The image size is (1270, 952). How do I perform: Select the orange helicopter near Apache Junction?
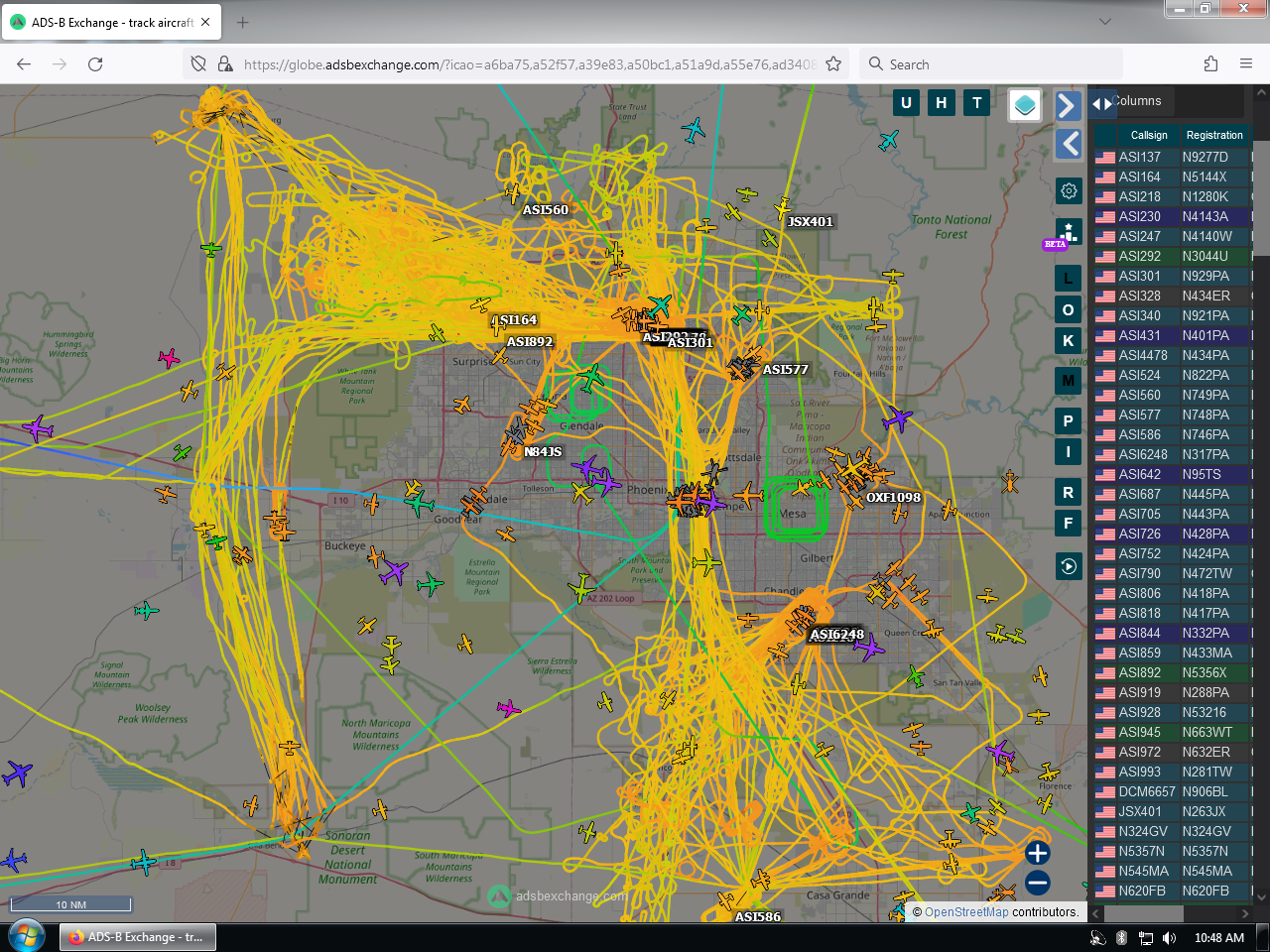click(1010, 482)
